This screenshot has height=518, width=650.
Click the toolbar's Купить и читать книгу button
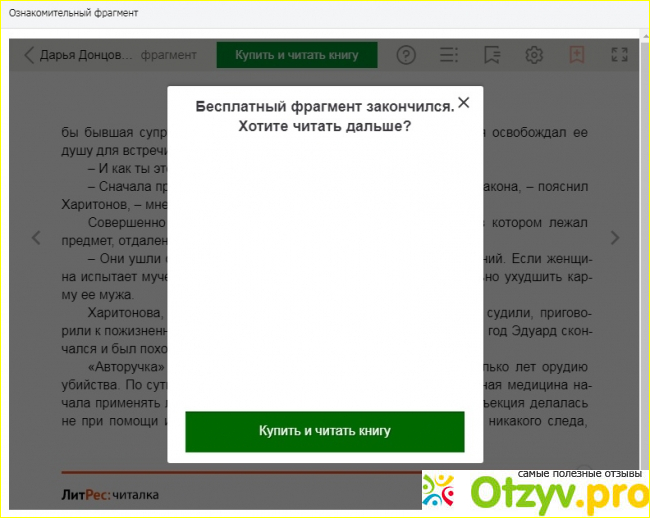coord(297,55)
